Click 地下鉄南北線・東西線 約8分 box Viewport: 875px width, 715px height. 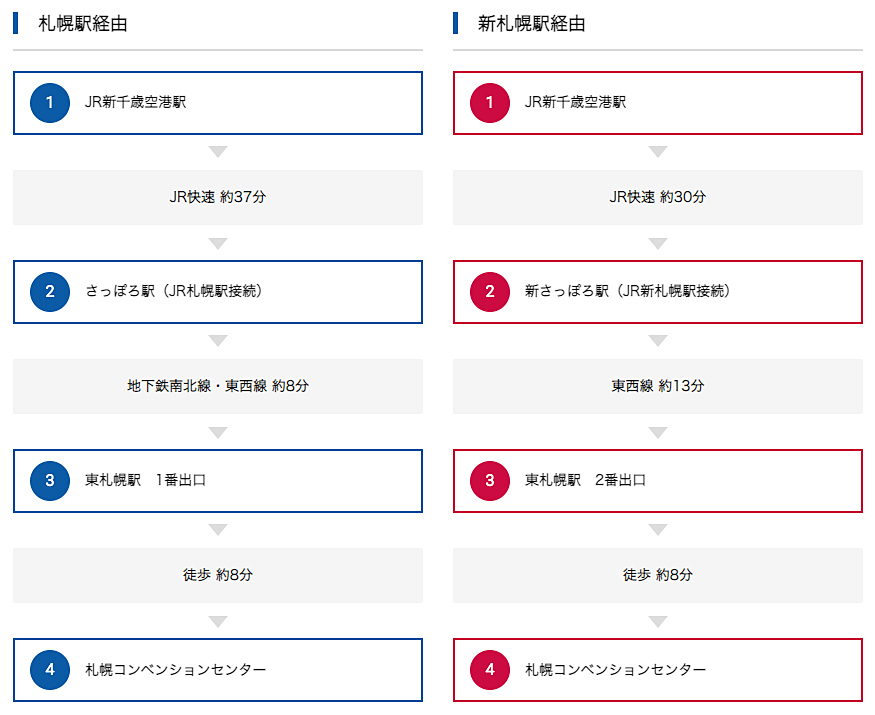click(x=218, y=386)
